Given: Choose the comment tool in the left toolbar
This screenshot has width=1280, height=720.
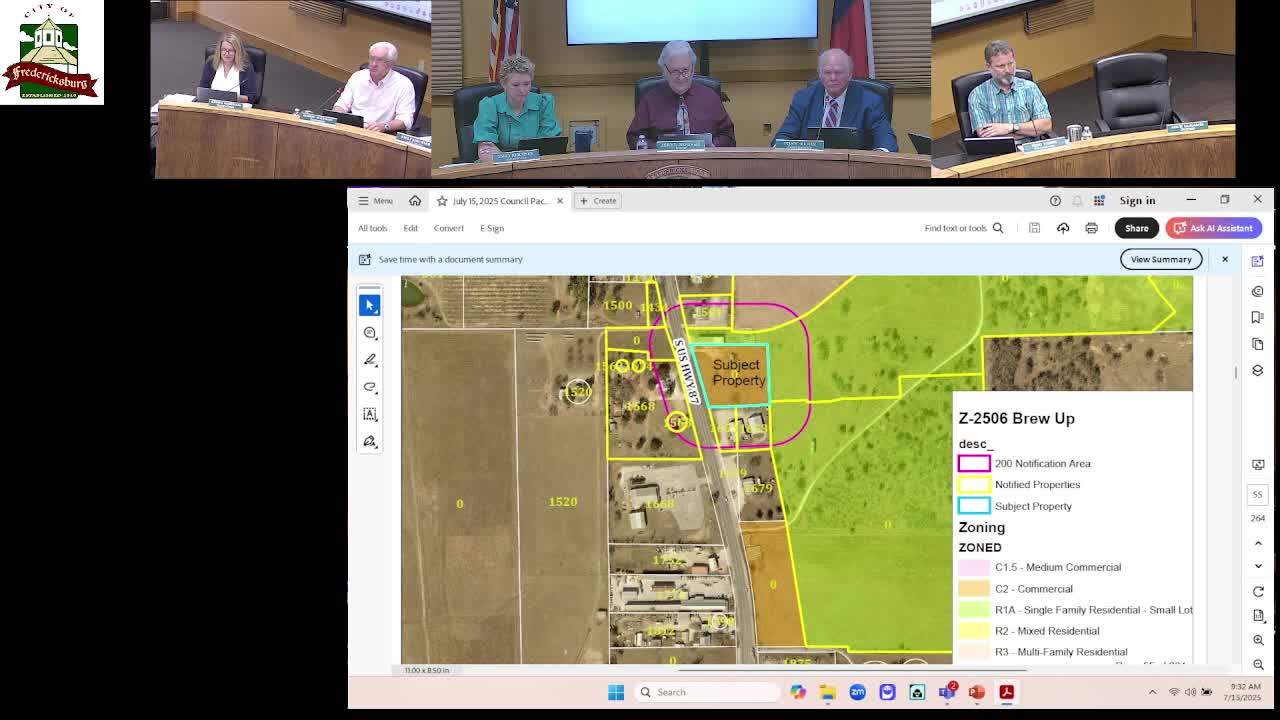Looking at the screenshot, I should pos(370,333).
